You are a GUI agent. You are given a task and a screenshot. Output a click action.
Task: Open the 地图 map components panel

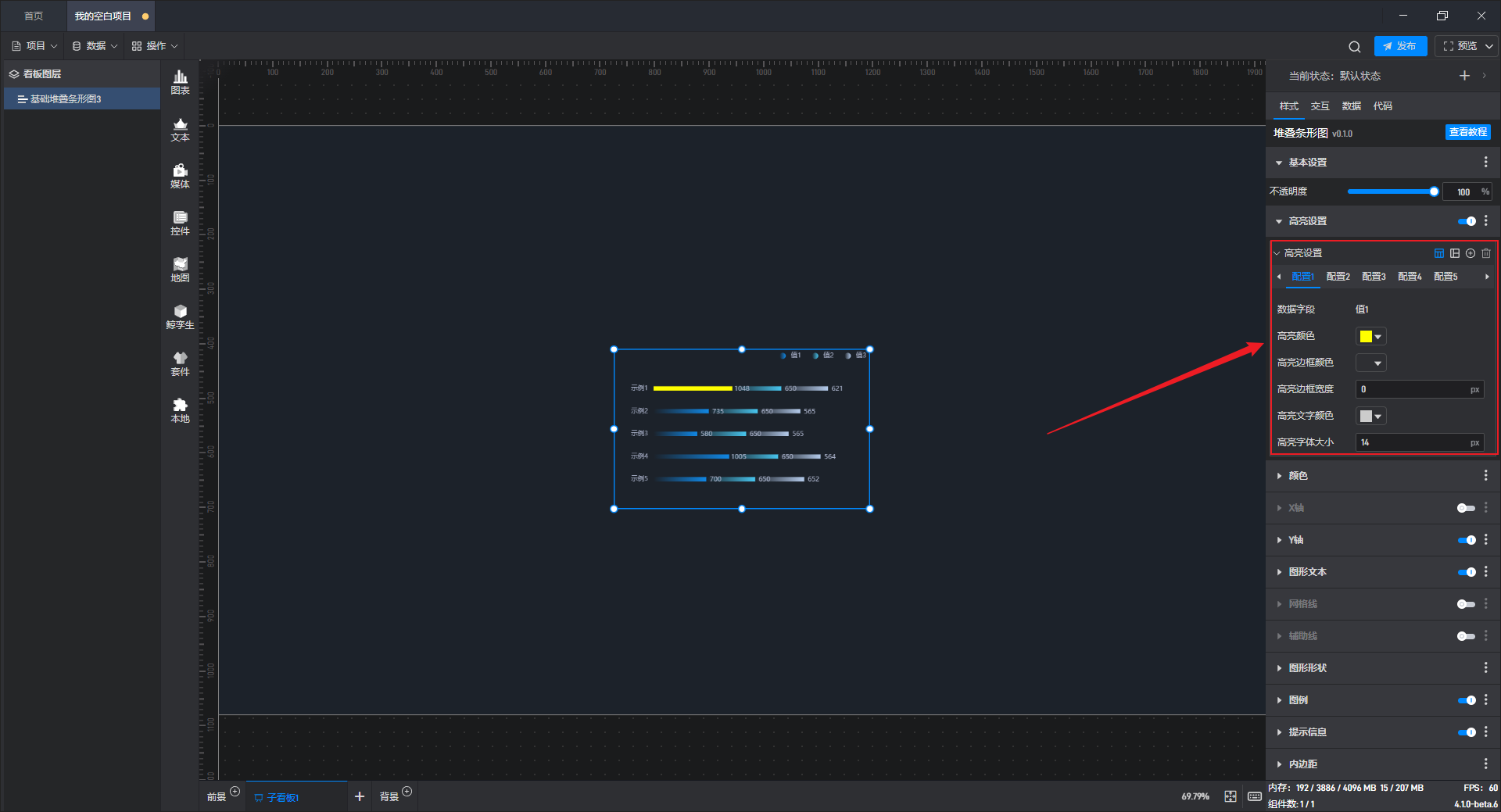(180, 270)
